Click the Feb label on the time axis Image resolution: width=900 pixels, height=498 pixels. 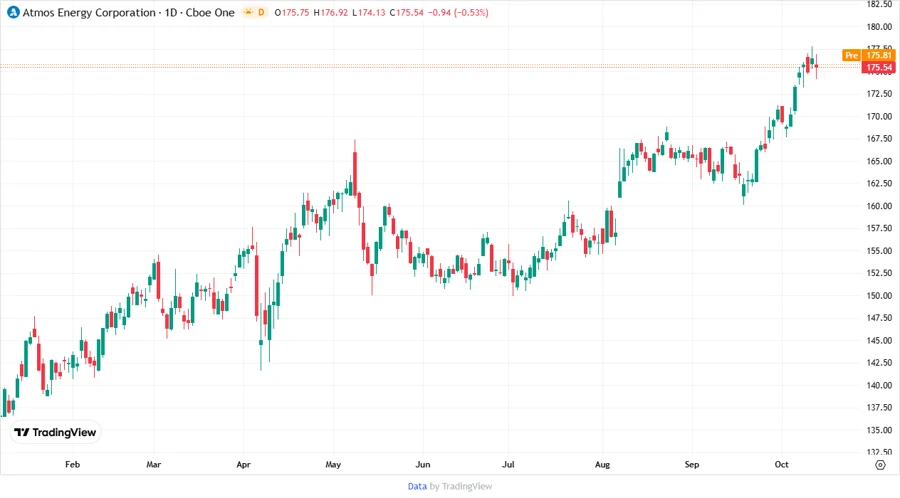[x=72, y=464]
